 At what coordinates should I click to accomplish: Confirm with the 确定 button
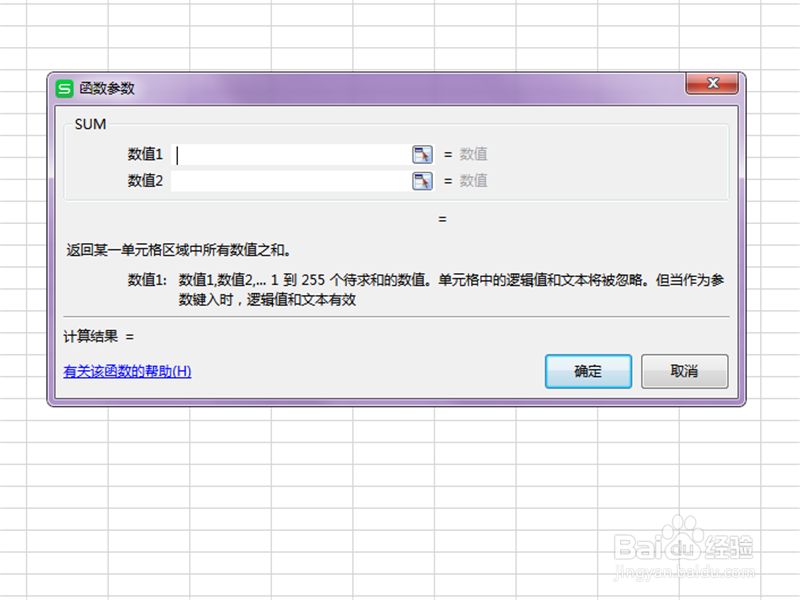pyautogui.click(x=588, y=371)
